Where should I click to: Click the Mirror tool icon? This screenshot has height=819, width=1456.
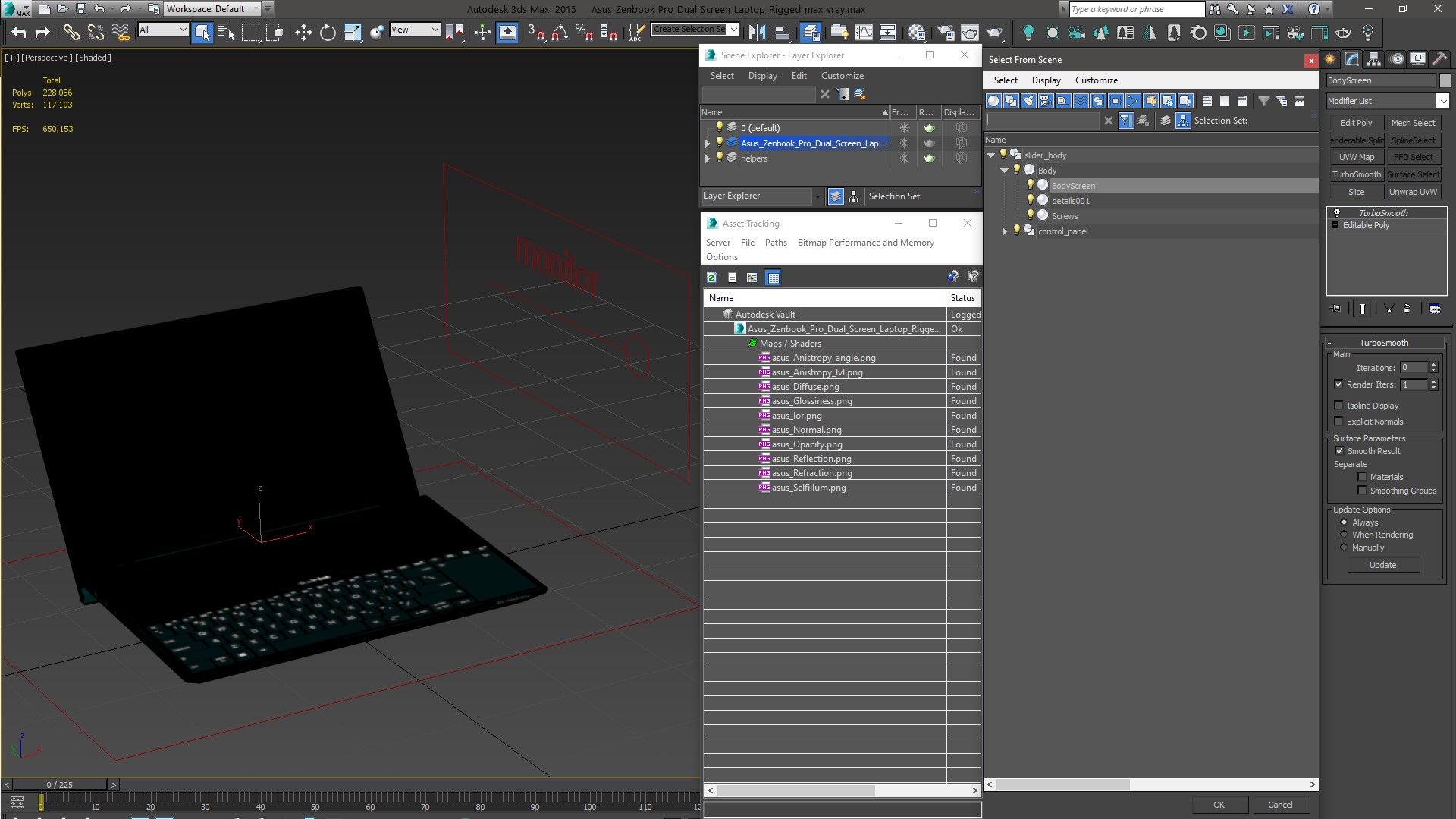point(757,32)
